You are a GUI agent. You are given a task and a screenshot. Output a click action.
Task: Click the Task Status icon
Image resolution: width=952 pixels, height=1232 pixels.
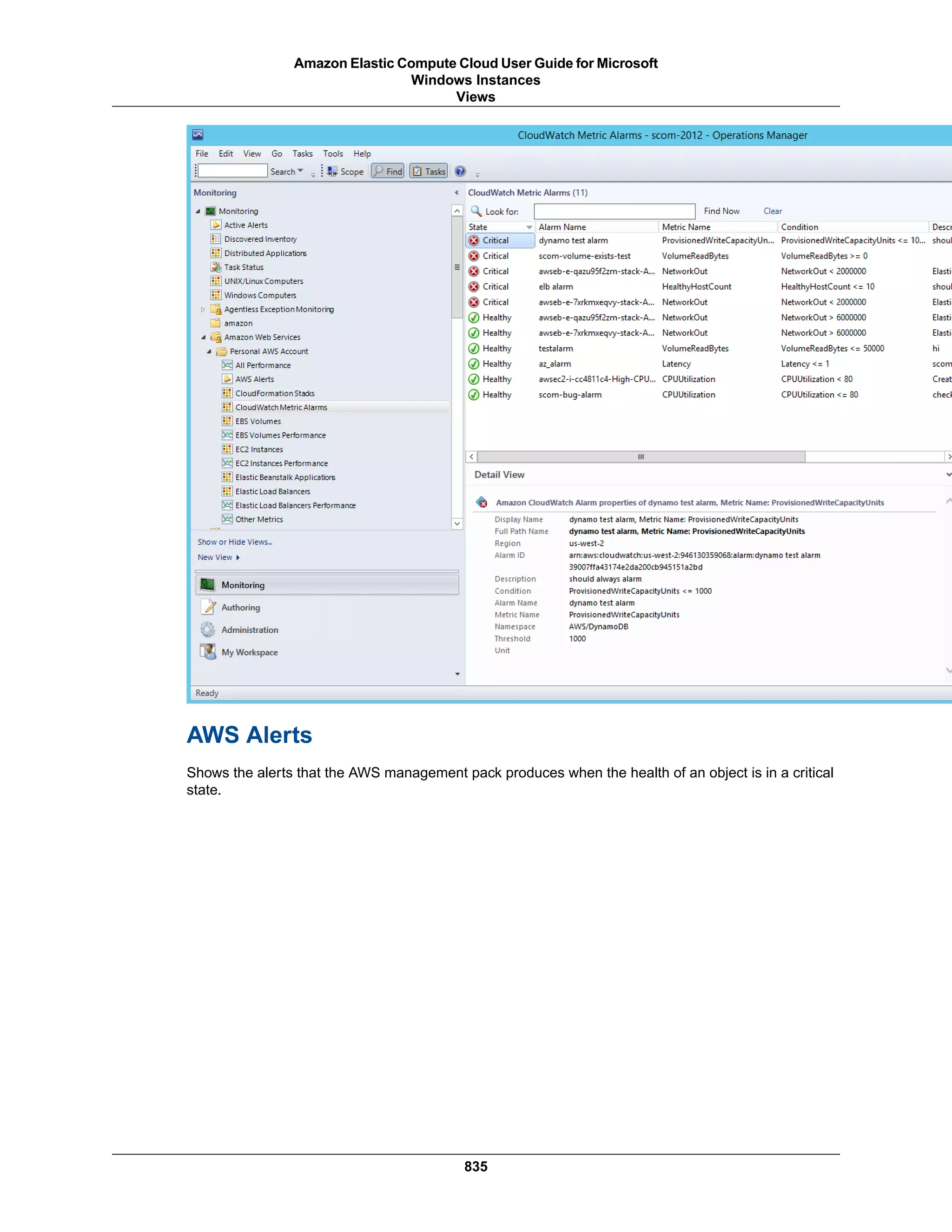point(215,267)
